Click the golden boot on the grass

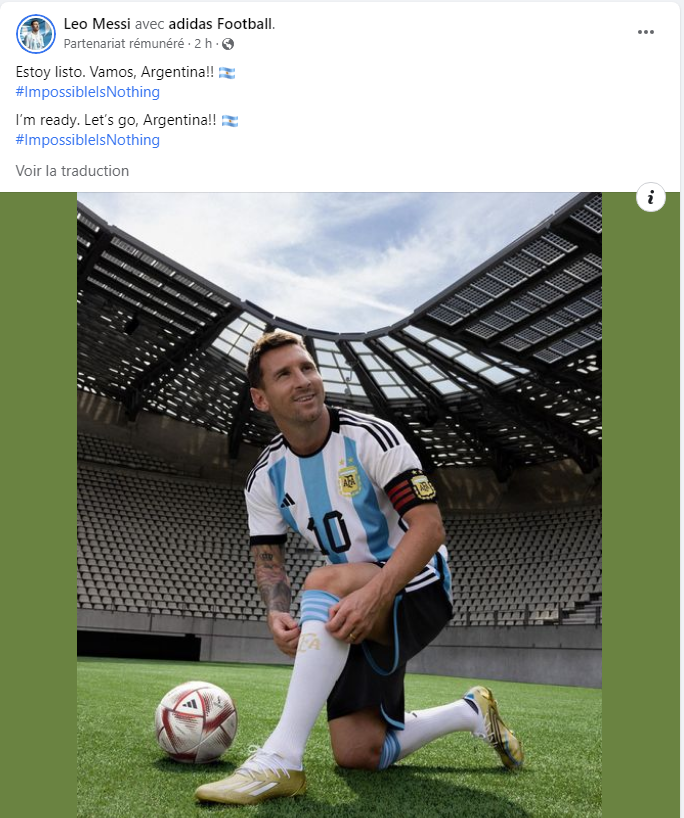point(494,727)
